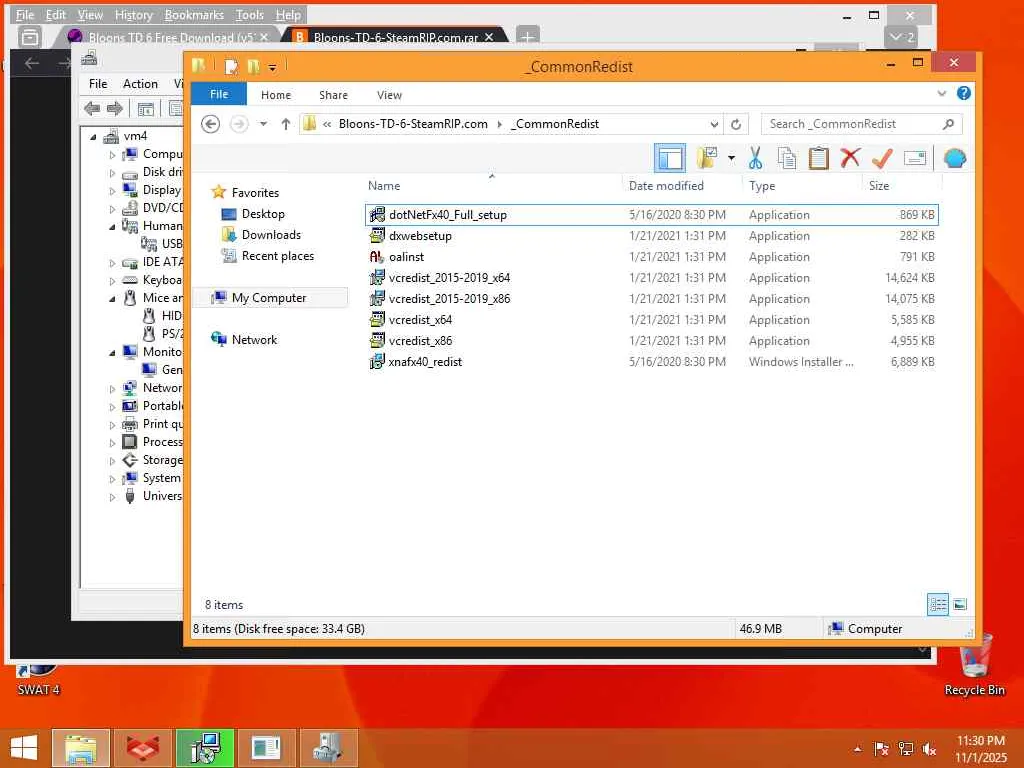This screenshot has width=1024, height=768.
Task: Click the clipboard Paste icon
Action: click(818, 158)
